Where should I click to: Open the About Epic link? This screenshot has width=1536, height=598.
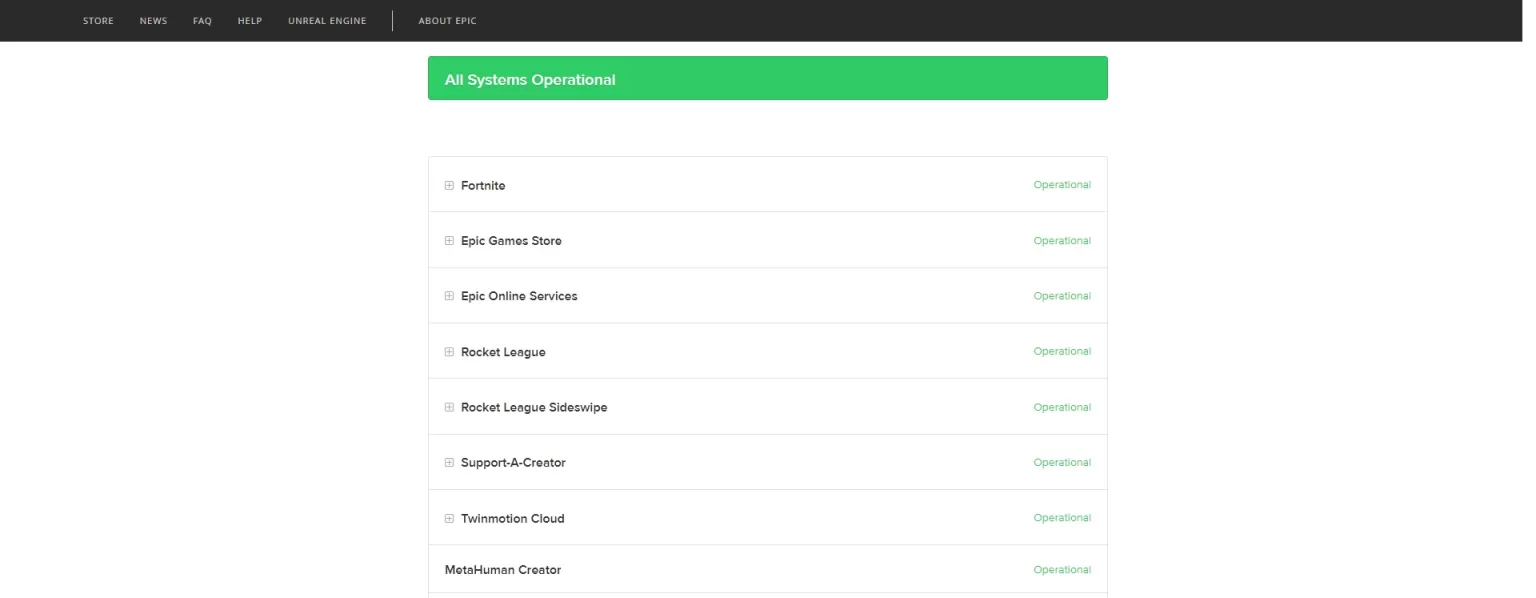point(447,21)
